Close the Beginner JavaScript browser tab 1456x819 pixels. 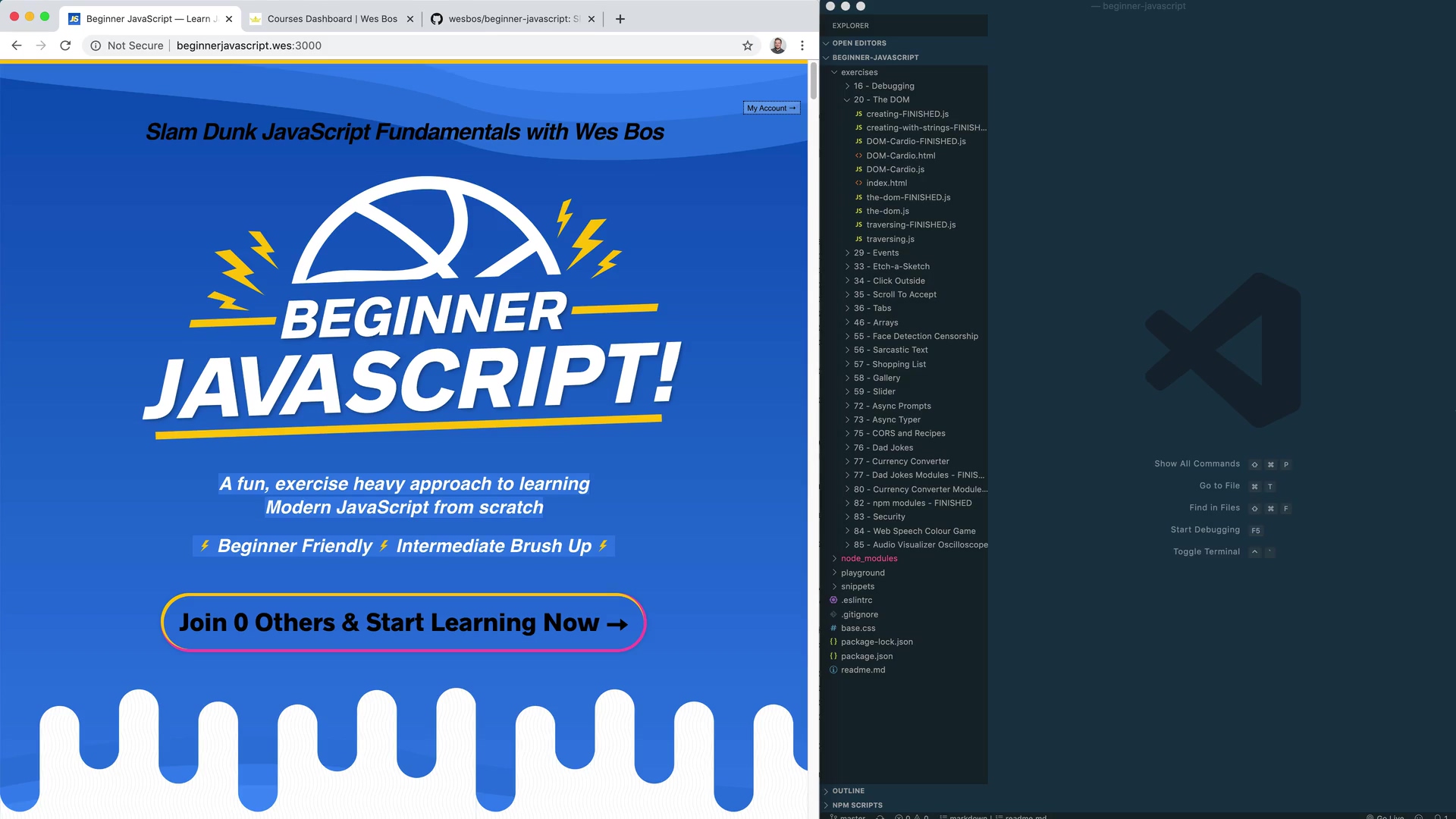229,19
